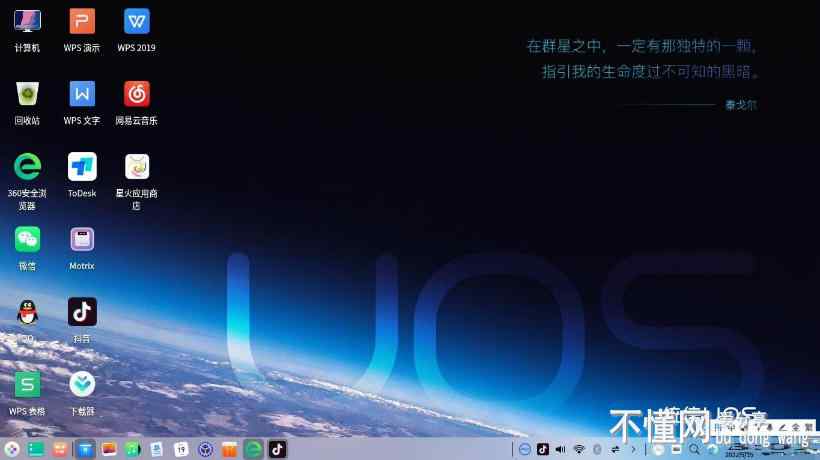Launch 360安全浏览器 desktop icon
This screenshot has height=460, width=820.
[x=27, y=167]
